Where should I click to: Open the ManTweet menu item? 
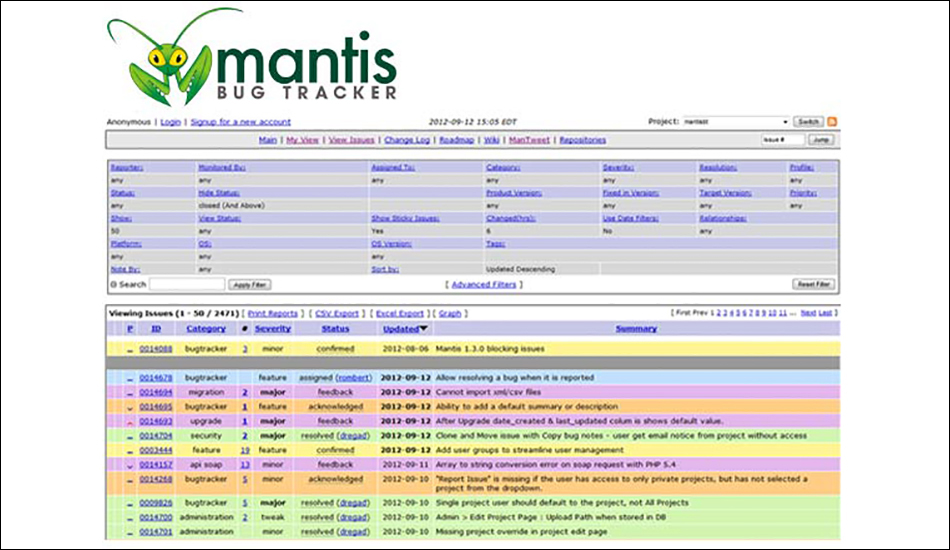pyautogui.click(x=530, y=140)
